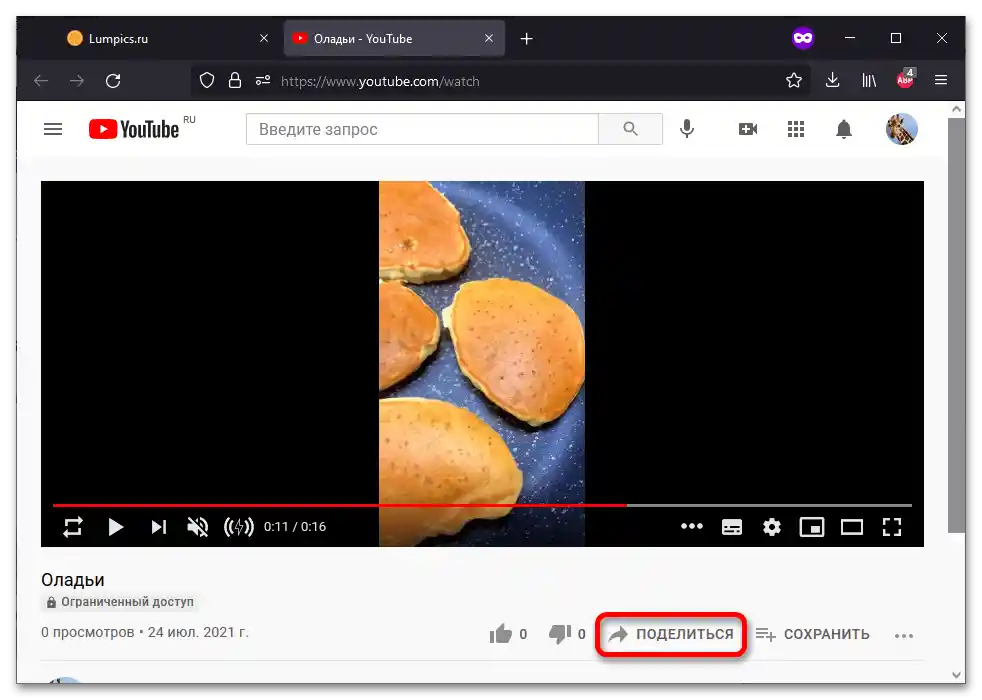Switch to theater mode
This screenshot has width=982, height=700.
(851, 527)
